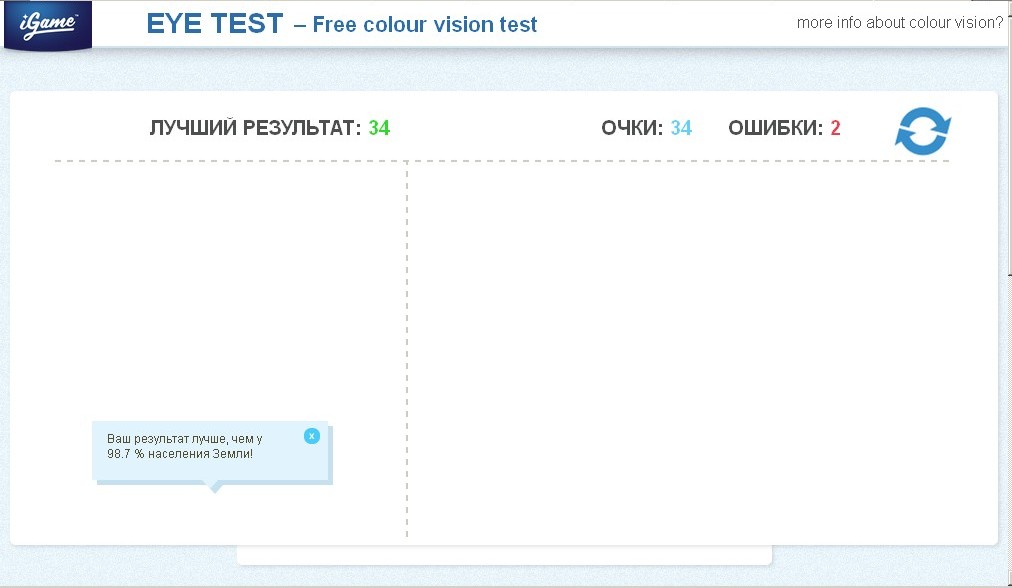Click the tooltip's pointer arrow tip
Screen dimensions: 1012x588
coord(215,489)
